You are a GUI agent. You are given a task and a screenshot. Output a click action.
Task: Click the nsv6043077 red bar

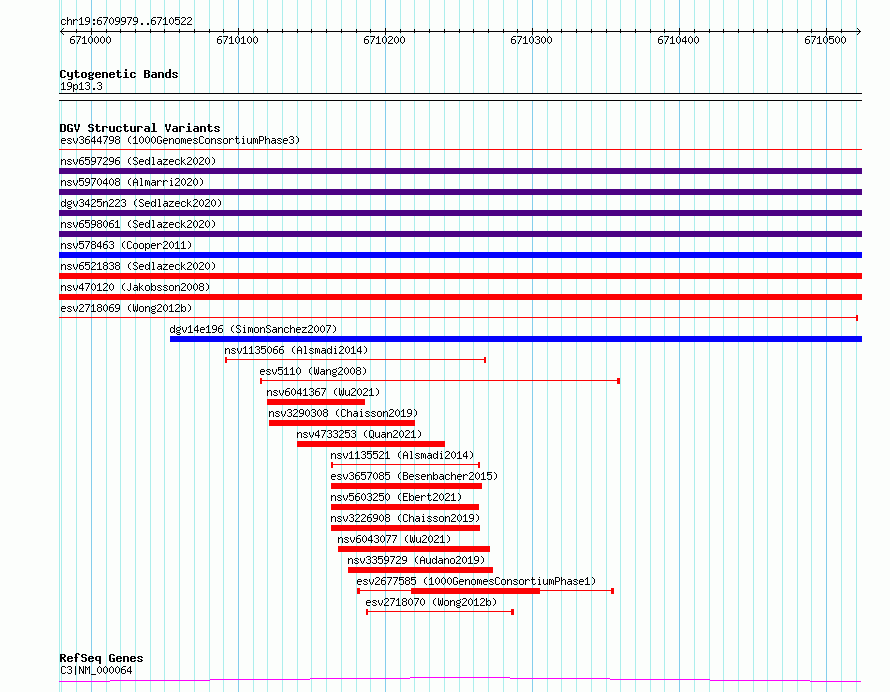[414, 549]
